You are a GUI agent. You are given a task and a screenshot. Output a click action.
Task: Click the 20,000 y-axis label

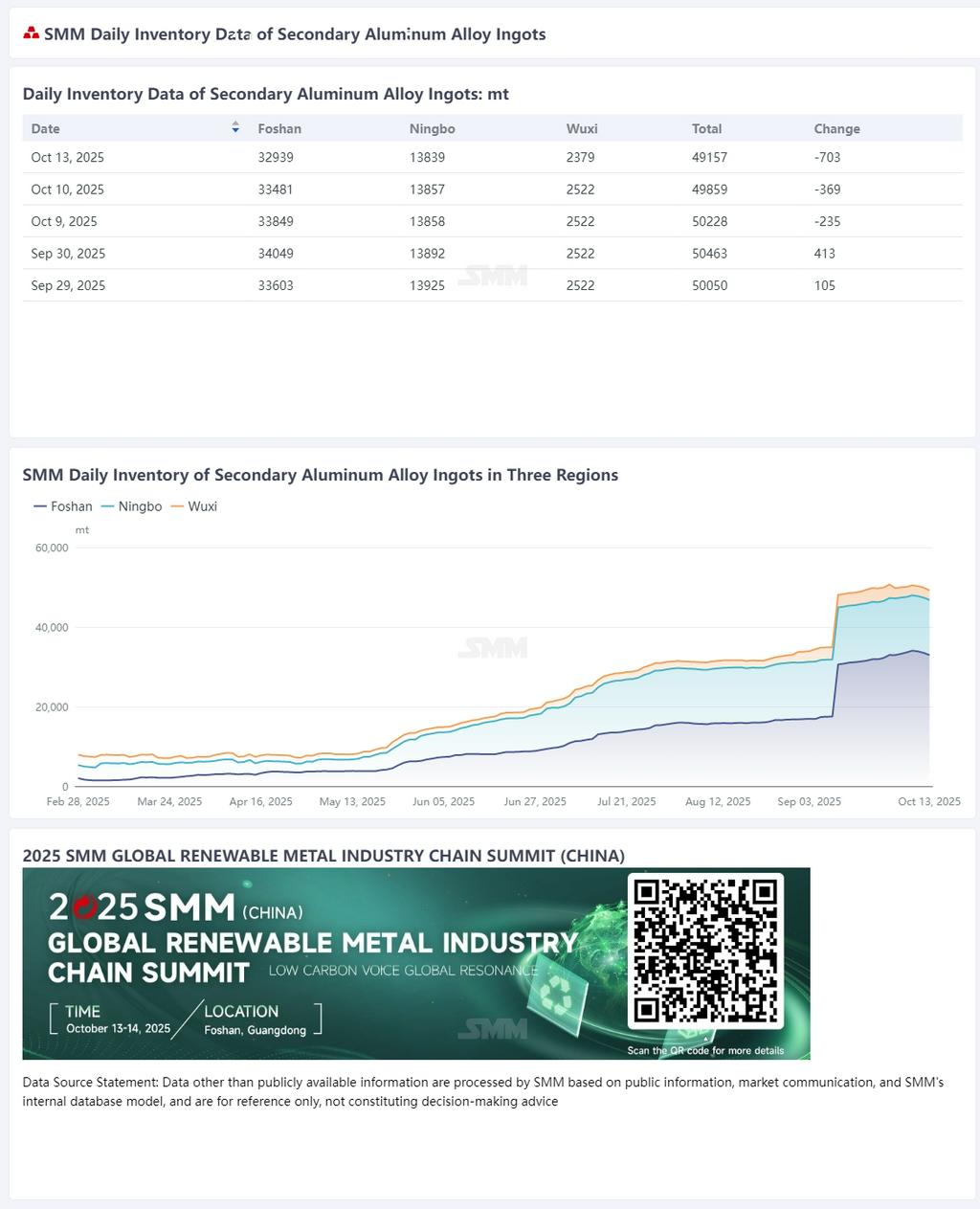[x=52, y=707]
